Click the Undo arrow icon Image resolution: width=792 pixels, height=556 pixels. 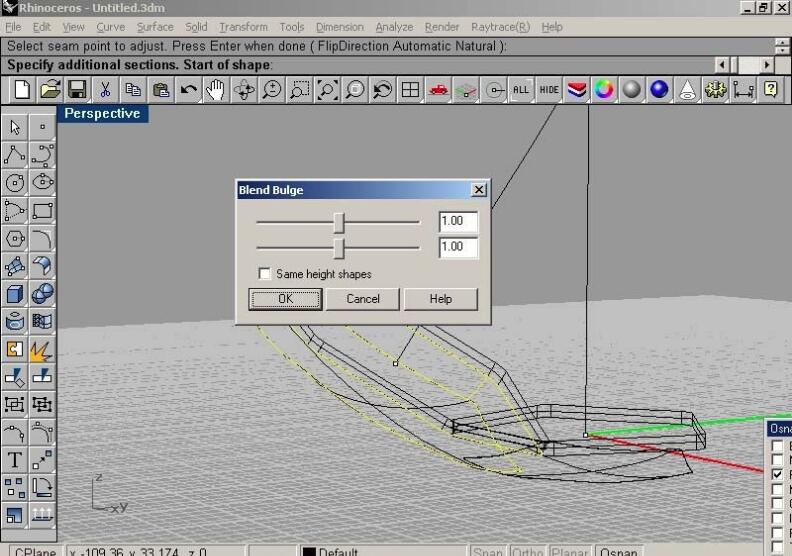pyautogui.click(x=188, y=90)
